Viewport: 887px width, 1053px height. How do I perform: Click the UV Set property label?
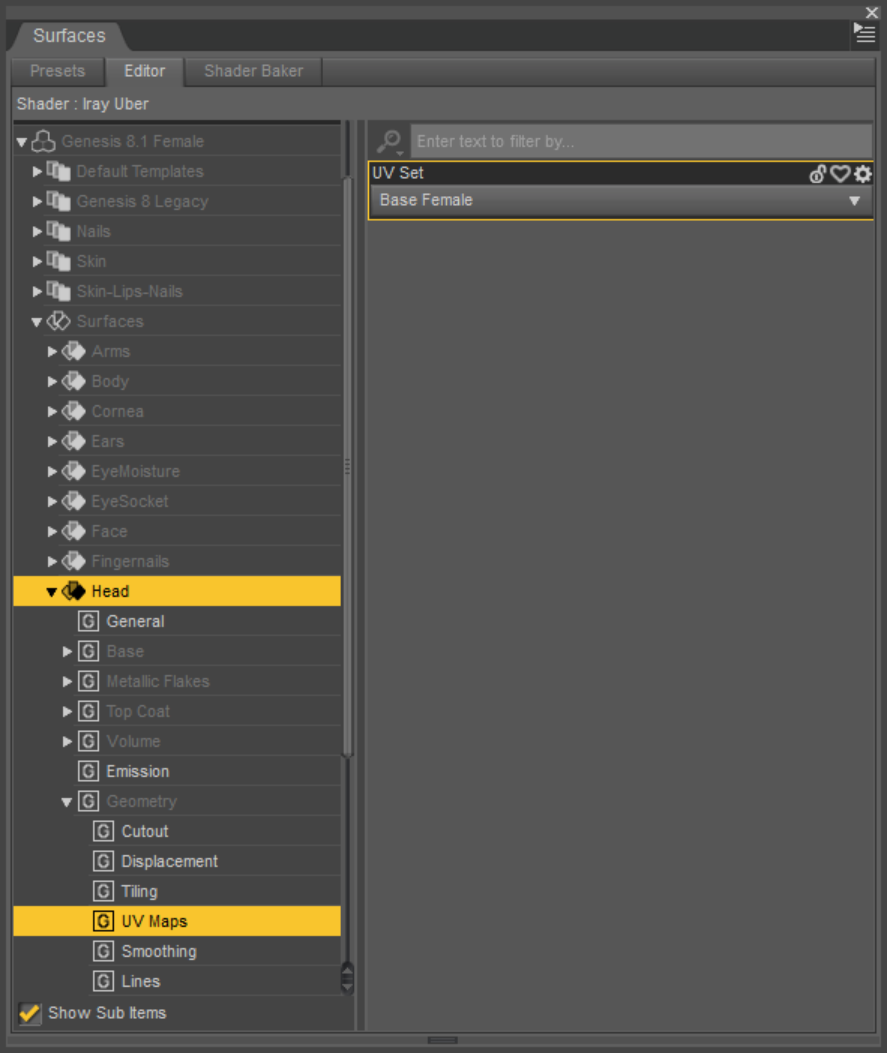[398, 173]
